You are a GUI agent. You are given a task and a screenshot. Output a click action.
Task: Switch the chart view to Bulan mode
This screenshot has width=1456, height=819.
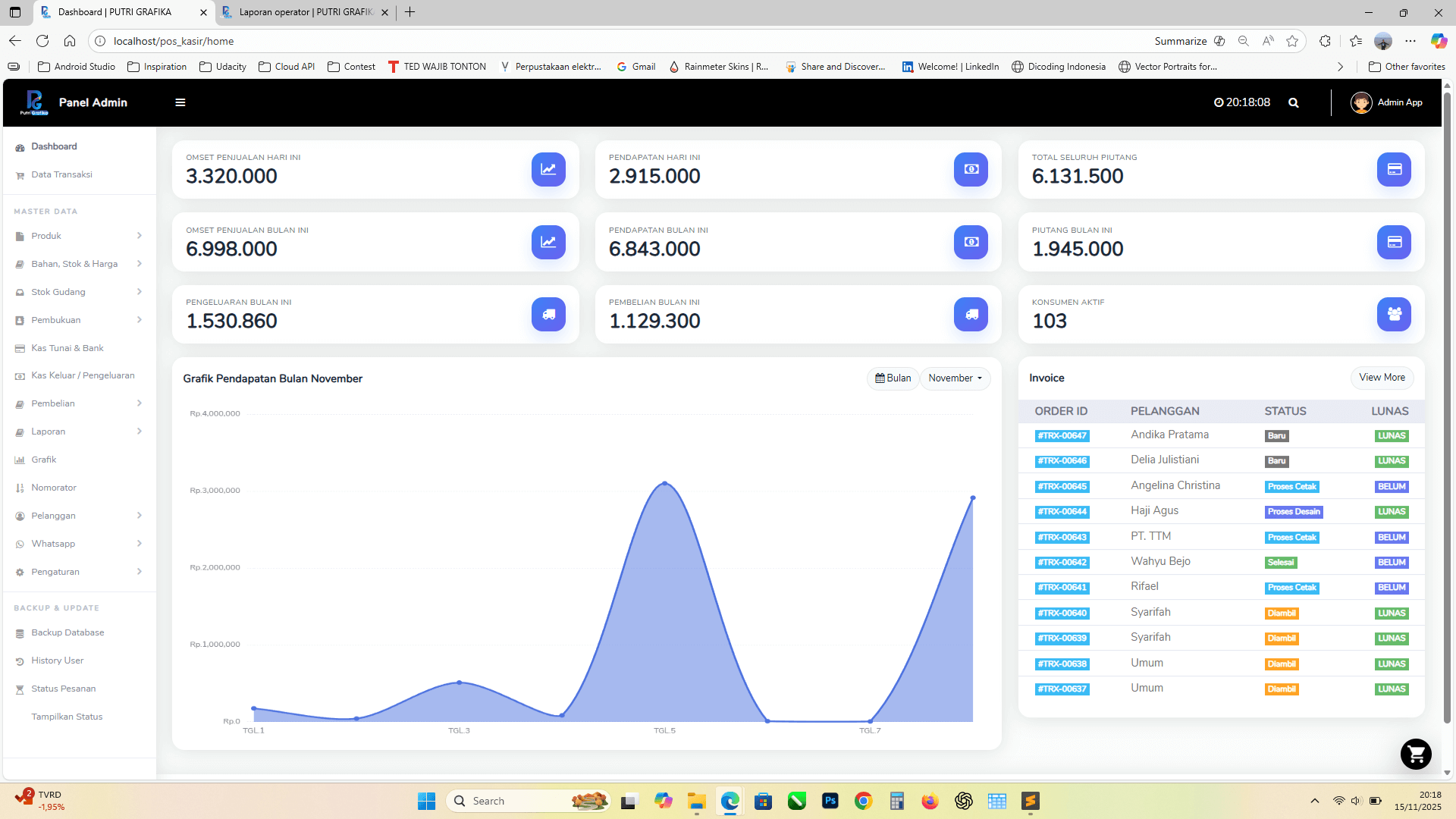tap(893, 378)
